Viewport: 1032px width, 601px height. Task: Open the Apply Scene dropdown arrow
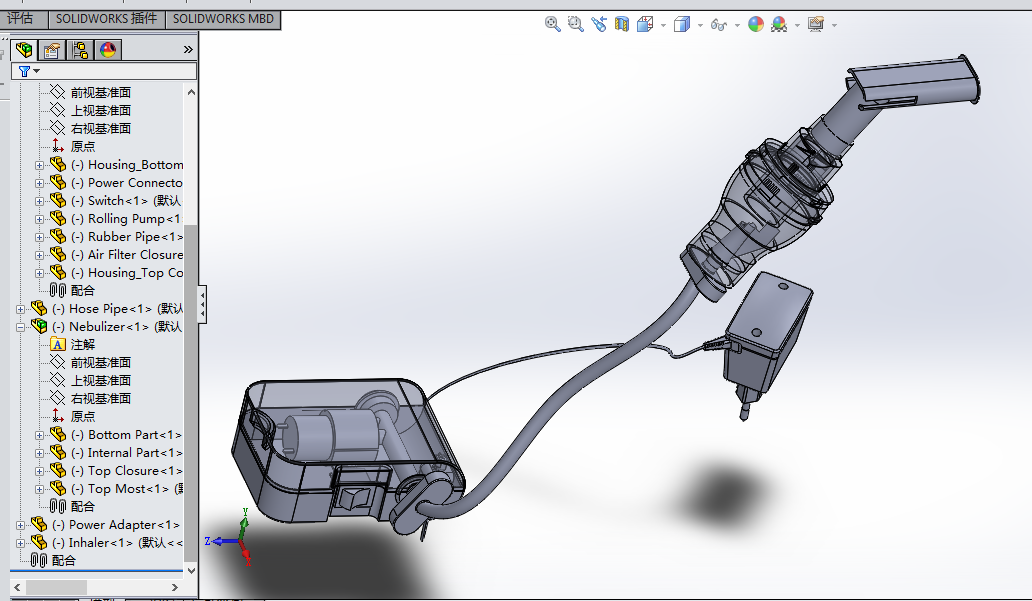[x=797, y=26]
